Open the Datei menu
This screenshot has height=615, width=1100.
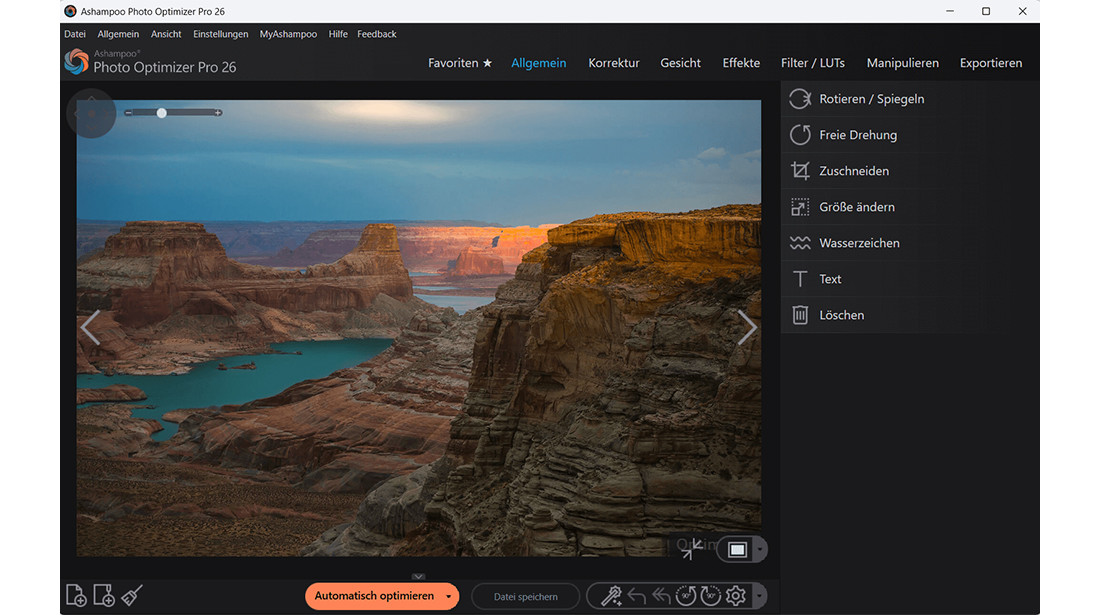point(75,34)
